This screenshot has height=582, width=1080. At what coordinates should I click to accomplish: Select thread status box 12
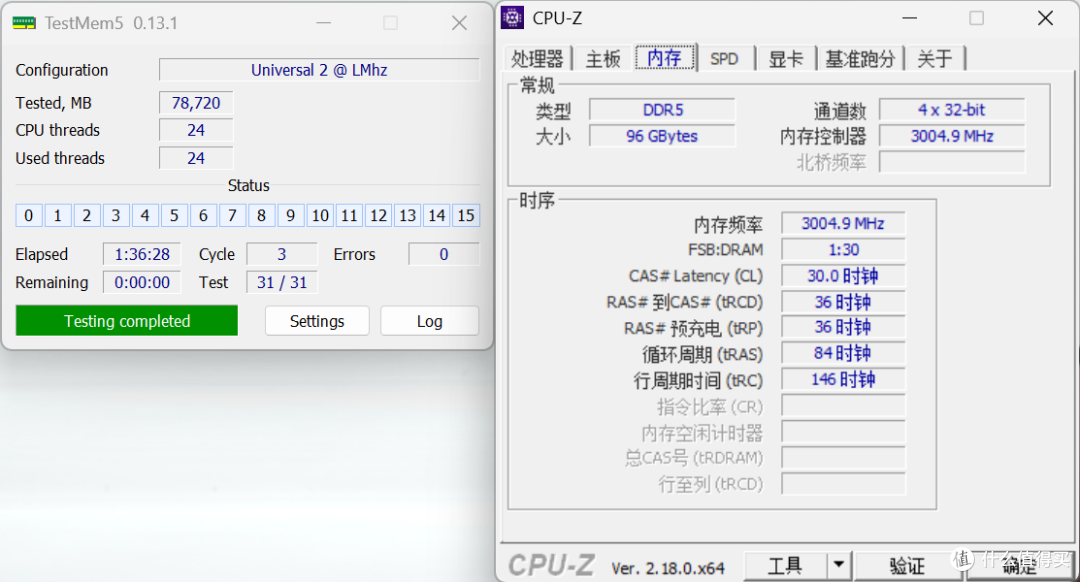(378, 216)
